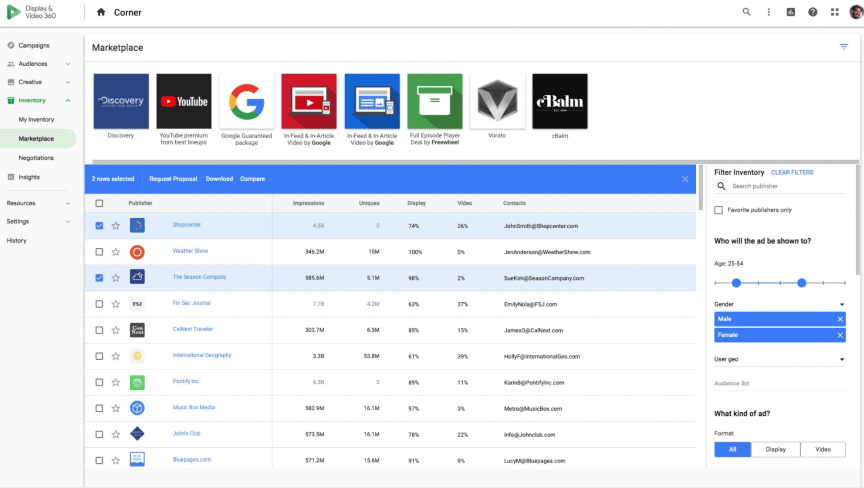Favorite Weather Show with its star icon
864x488 pixels.
pyautogui.click(x=116, y=252)
